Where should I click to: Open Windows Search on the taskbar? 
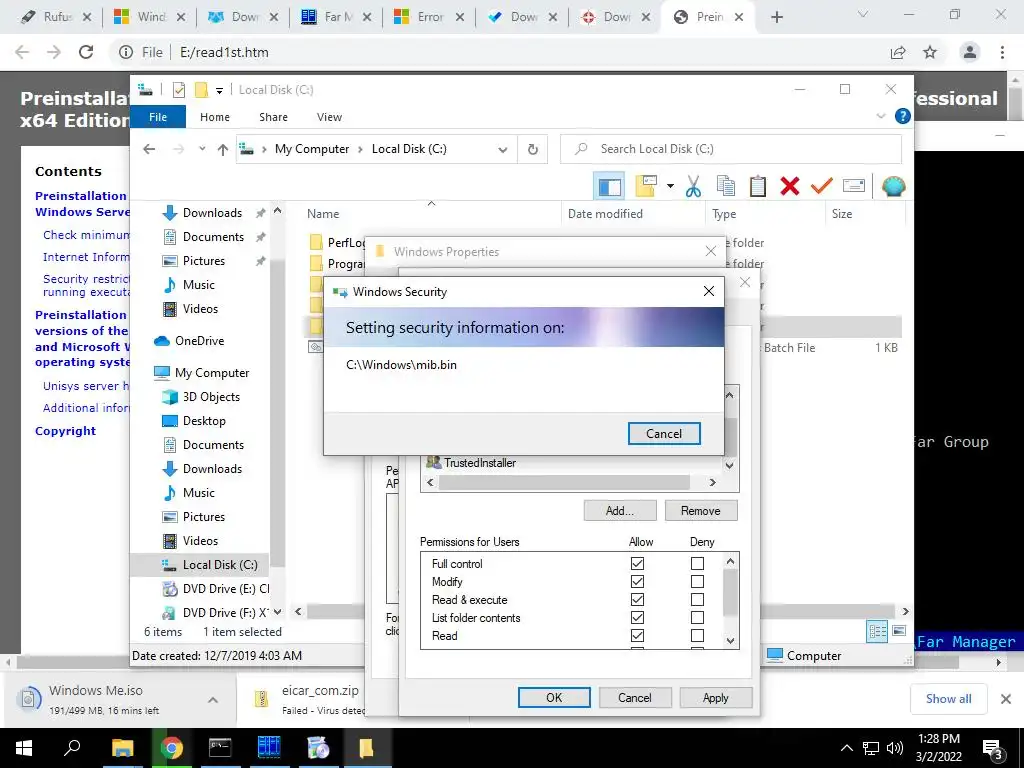(x=72, y=748)
